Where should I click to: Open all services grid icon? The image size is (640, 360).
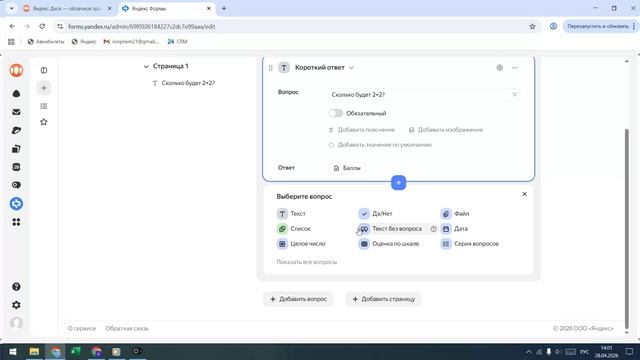[x=16, y=222]
